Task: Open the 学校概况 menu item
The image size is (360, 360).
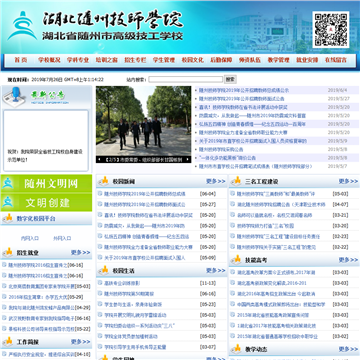Action: pos(49,60)
